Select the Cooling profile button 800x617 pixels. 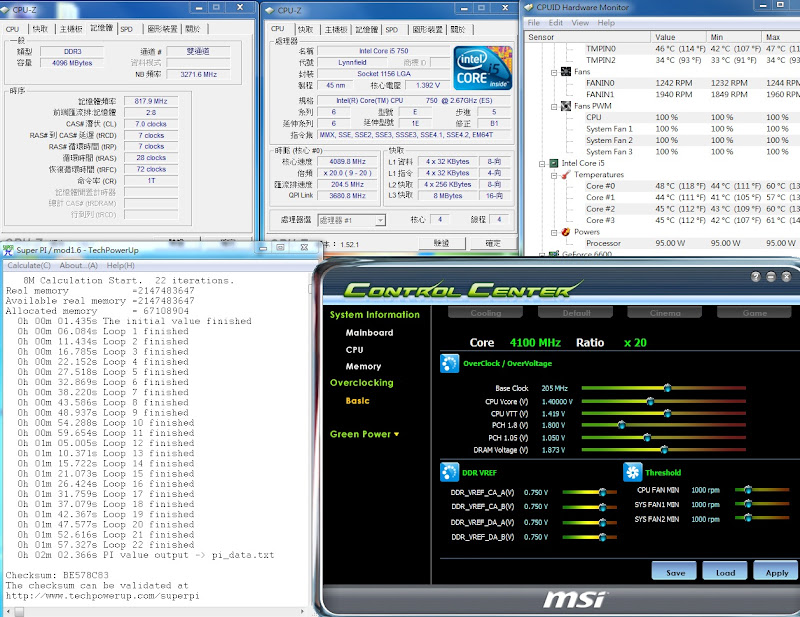tap(486, 313)
